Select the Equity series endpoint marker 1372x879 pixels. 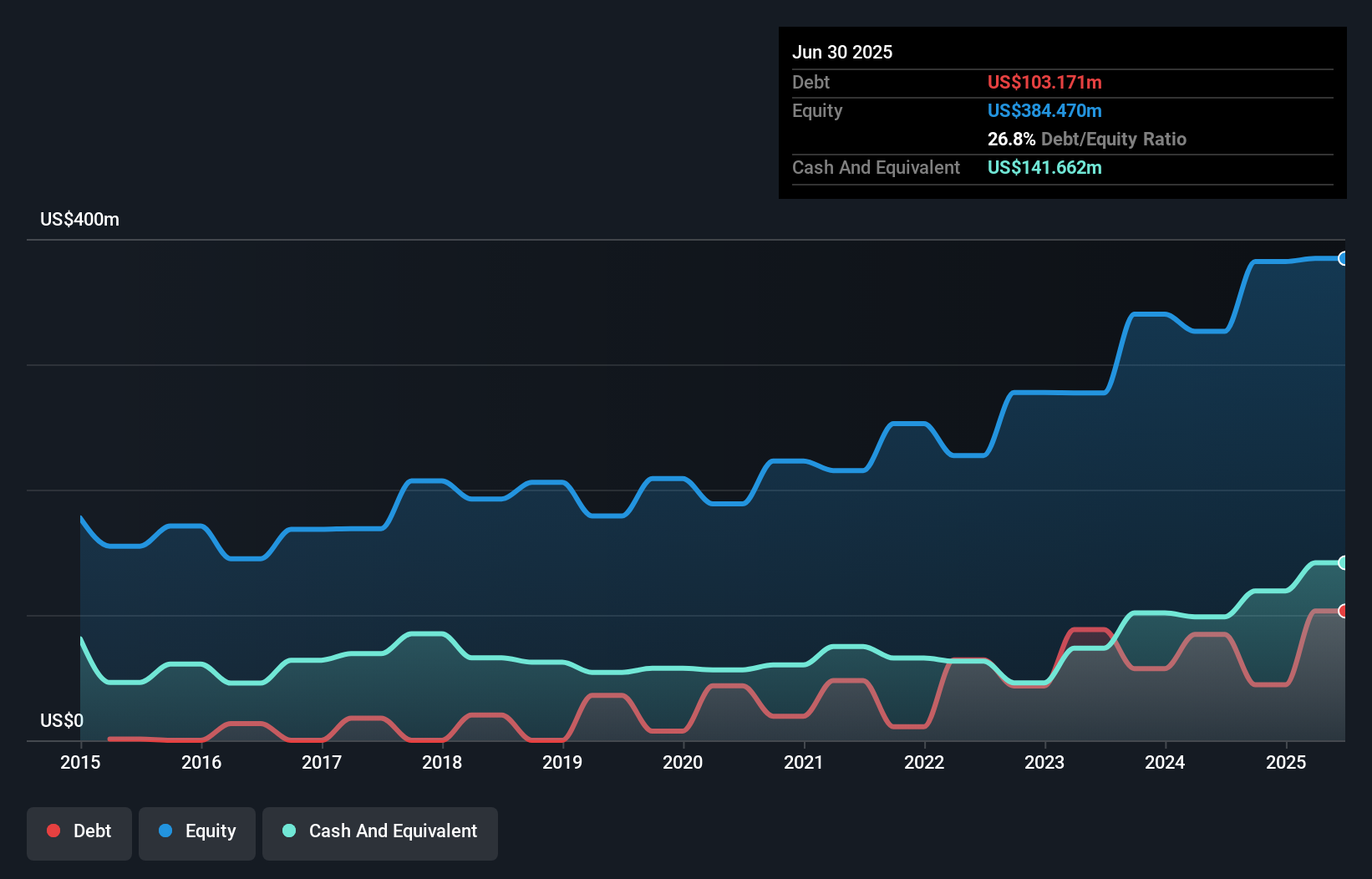click(x=1343, y=259)
